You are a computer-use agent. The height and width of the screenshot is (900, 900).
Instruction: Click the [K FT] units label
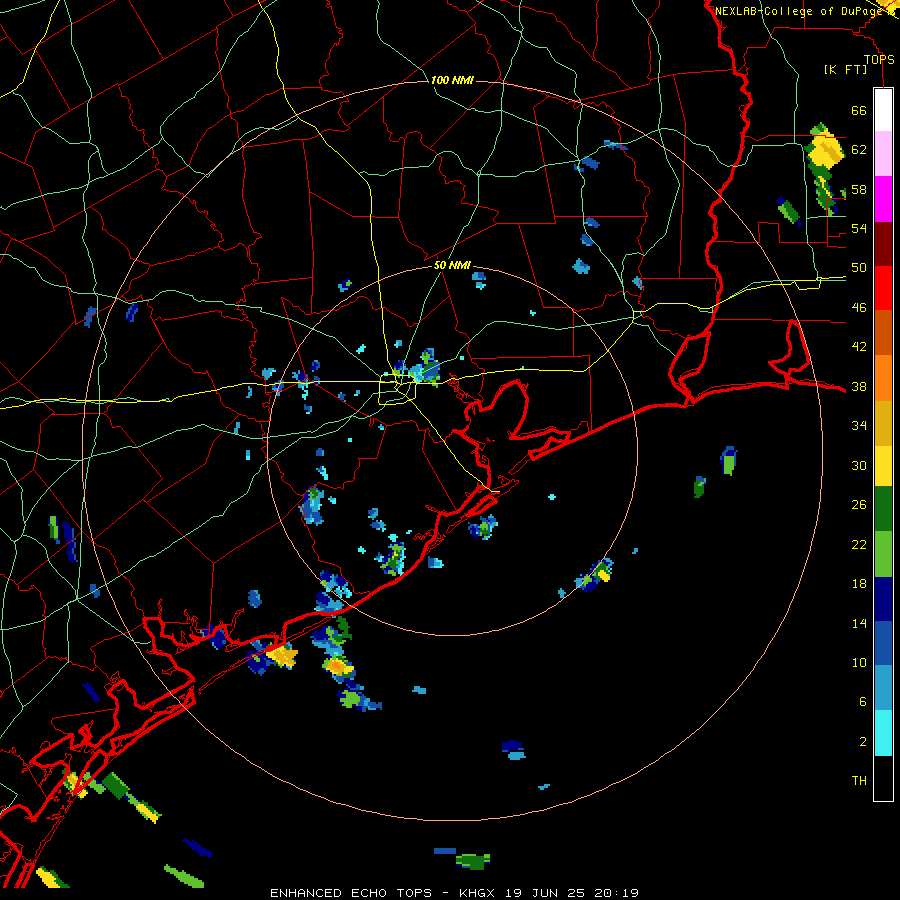[x=845, y=70]
